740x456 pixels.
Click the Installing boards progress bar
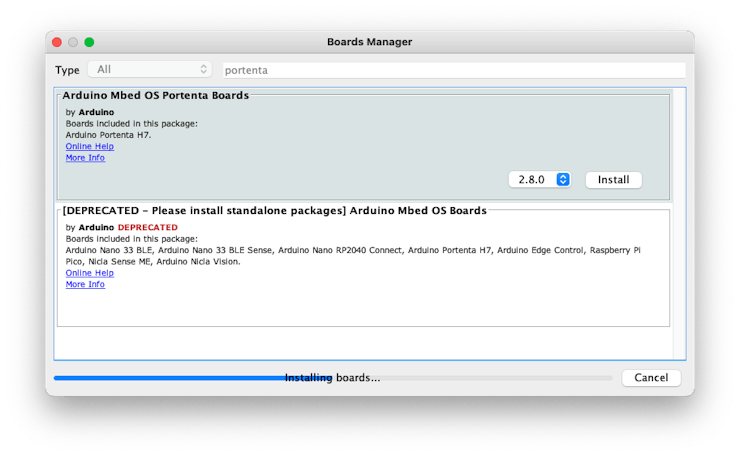pyautogui.click(x=333, y=378)
